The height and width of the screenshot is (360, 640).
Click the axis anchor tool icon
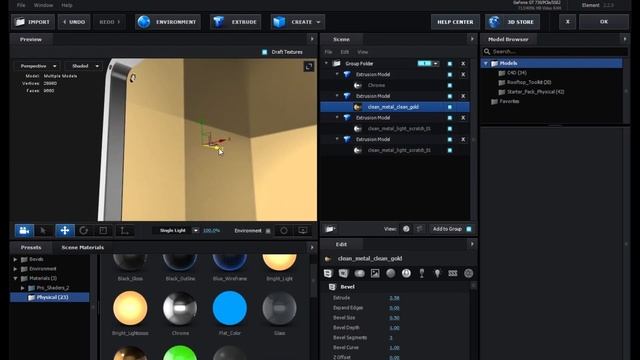pyautogui.click(x=124, y=231)
